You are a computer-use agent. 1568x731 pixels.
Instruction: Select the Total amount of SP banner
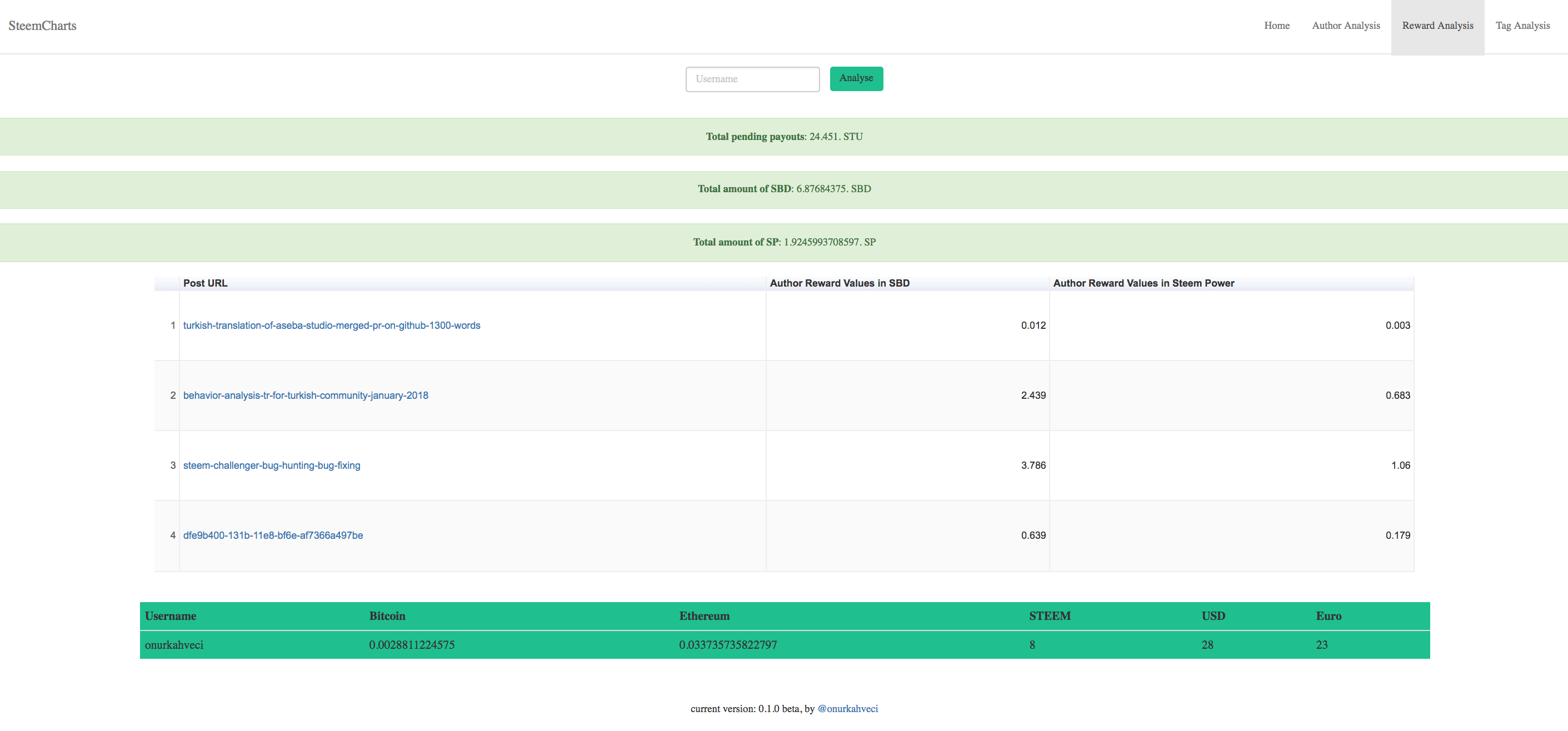[x=784, y=242]
